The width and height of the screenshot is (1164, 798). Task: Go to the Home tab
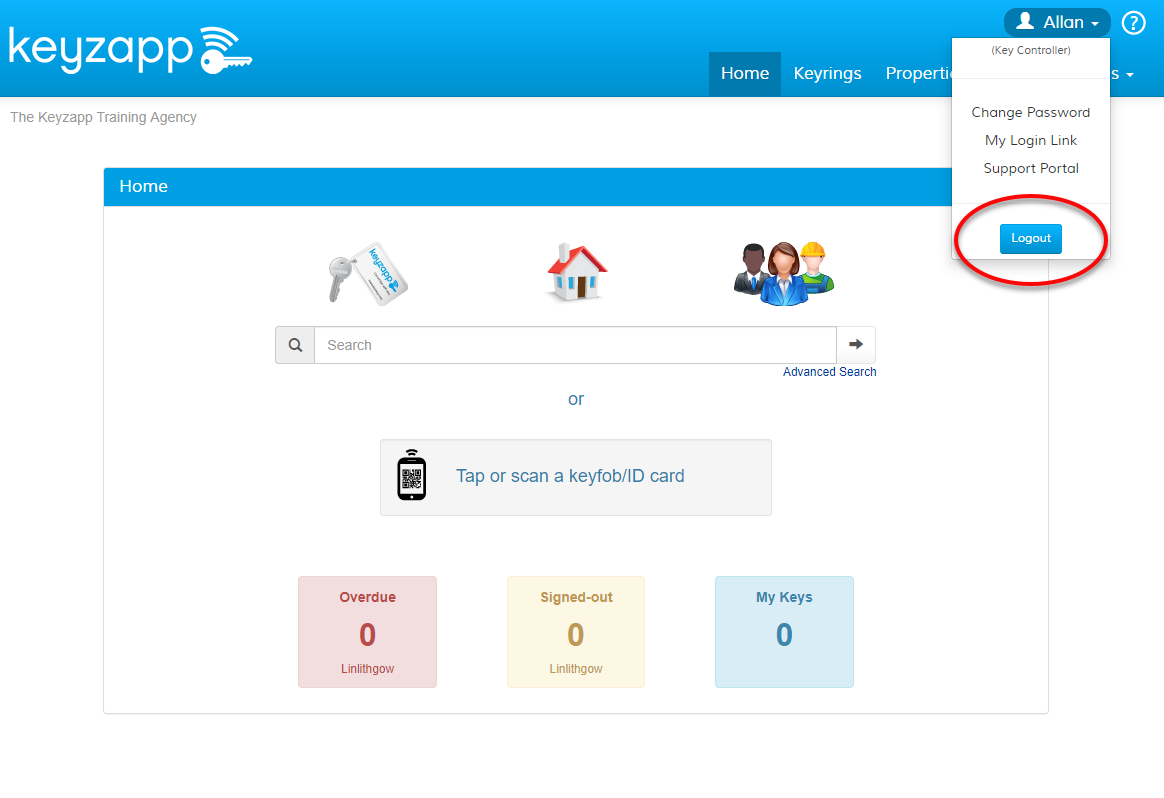click(x=745, y=73)
